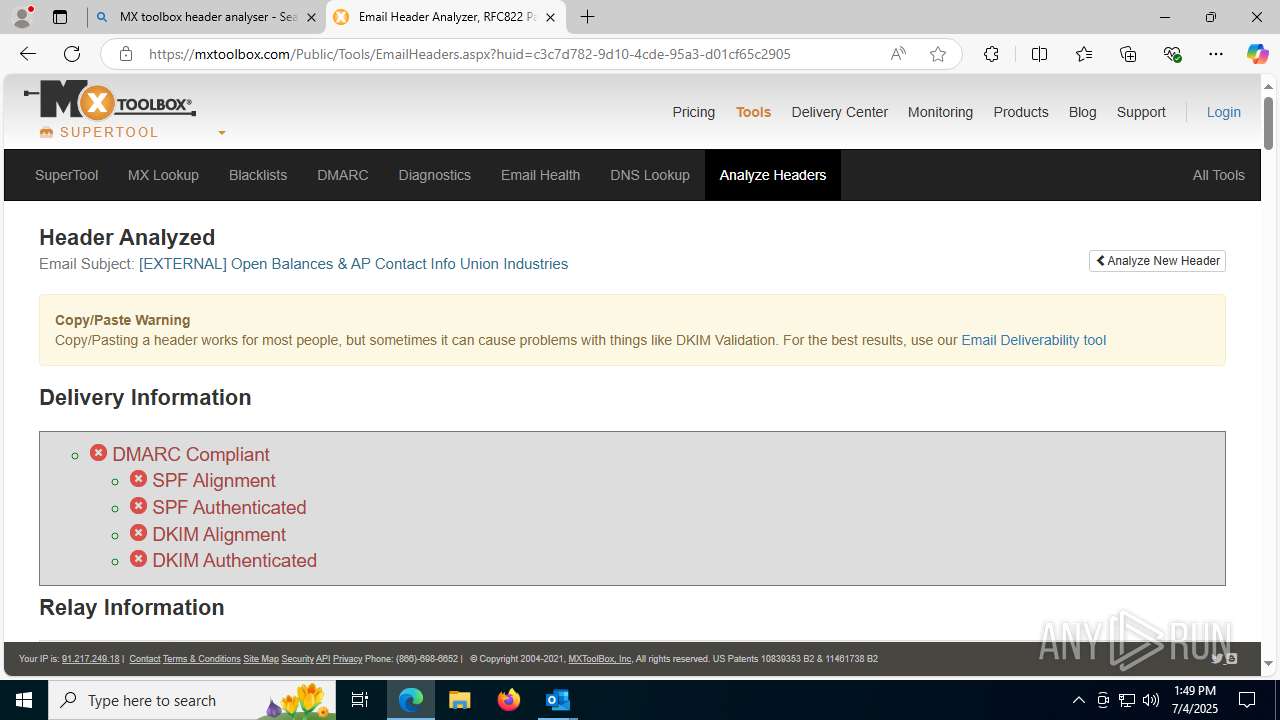
Task: Click the DMARC Compliant failed icon
Action: pyautogui.click(x=98, y=453)
